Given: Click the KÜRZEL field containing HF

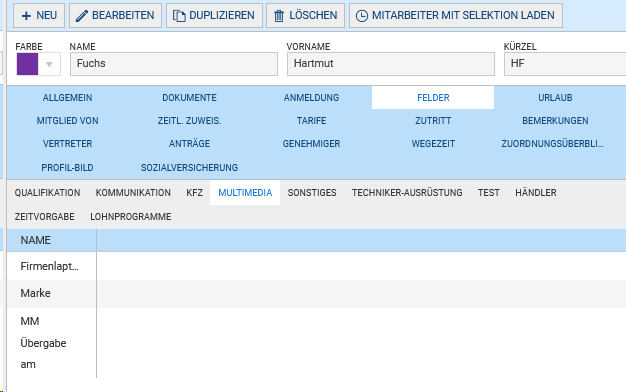Looking at the screenshot, I should [x=565, y=64].
